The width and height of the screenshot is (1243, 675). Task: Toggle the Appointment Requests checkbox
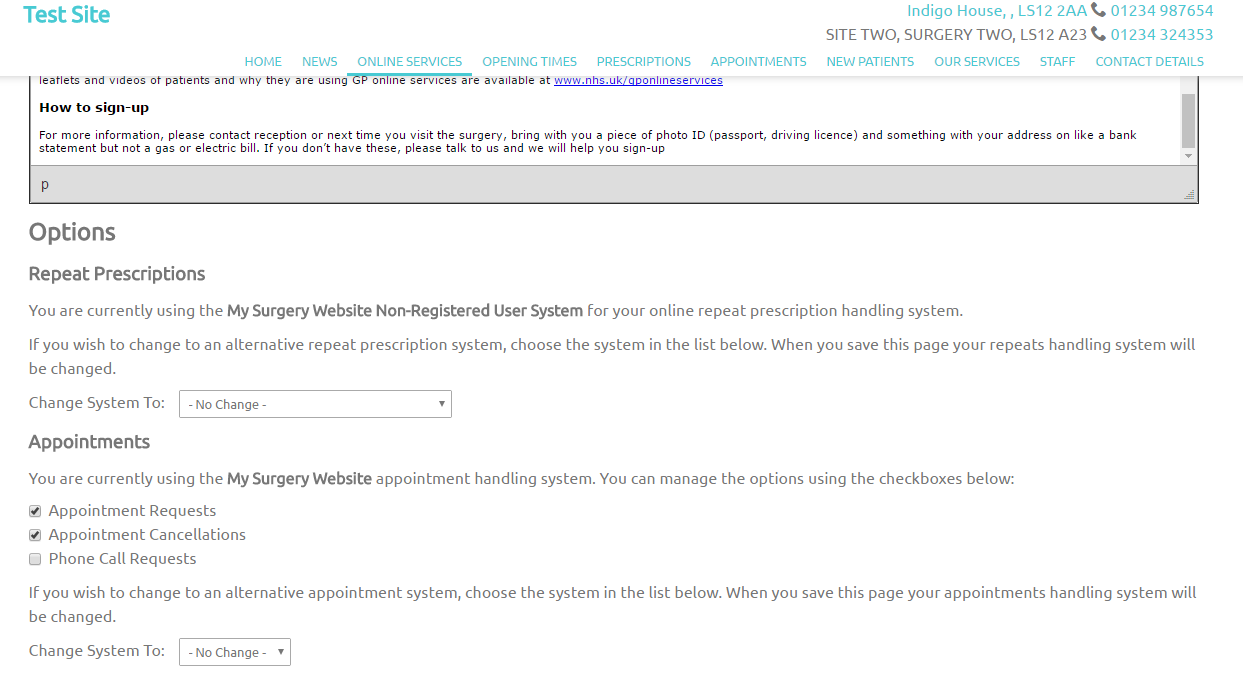pyautogui.click(x=35, y=511)
